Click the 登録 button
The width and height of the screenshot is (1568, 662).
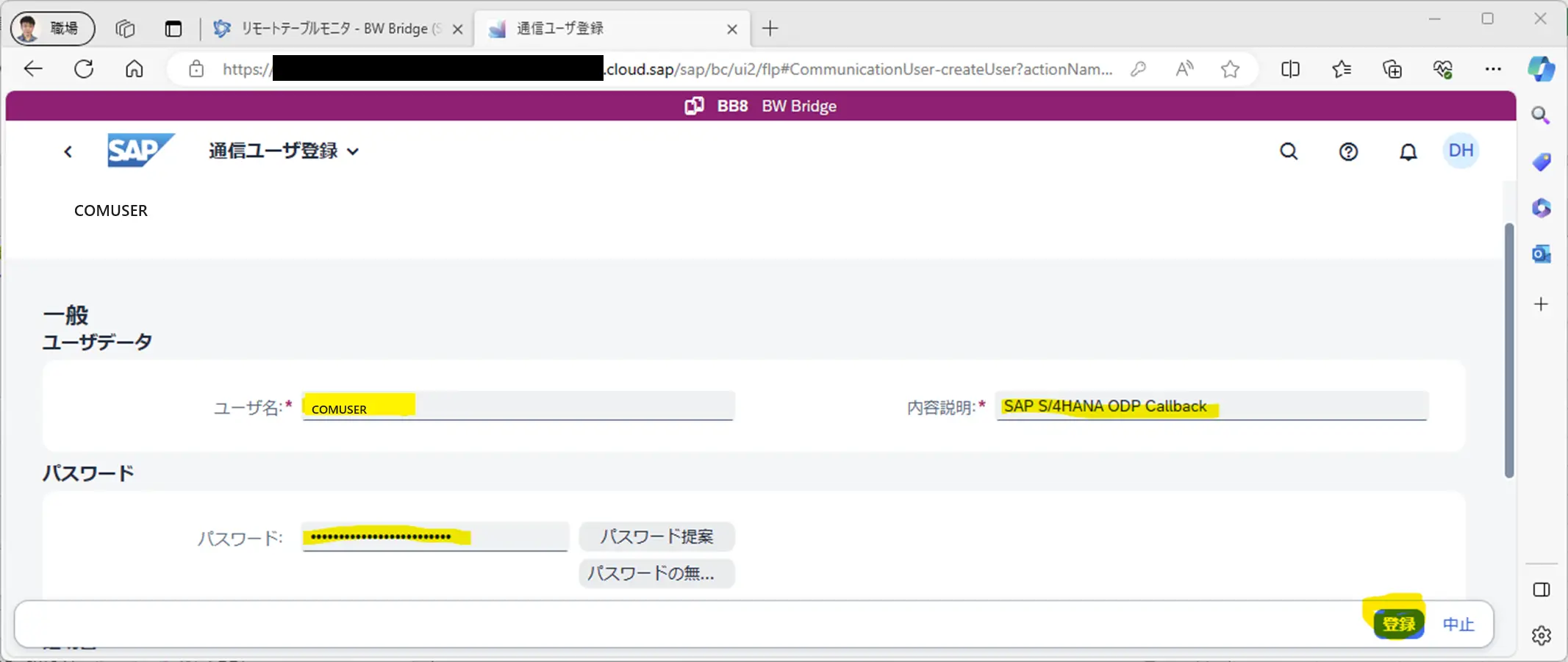tap(1398, 624)
